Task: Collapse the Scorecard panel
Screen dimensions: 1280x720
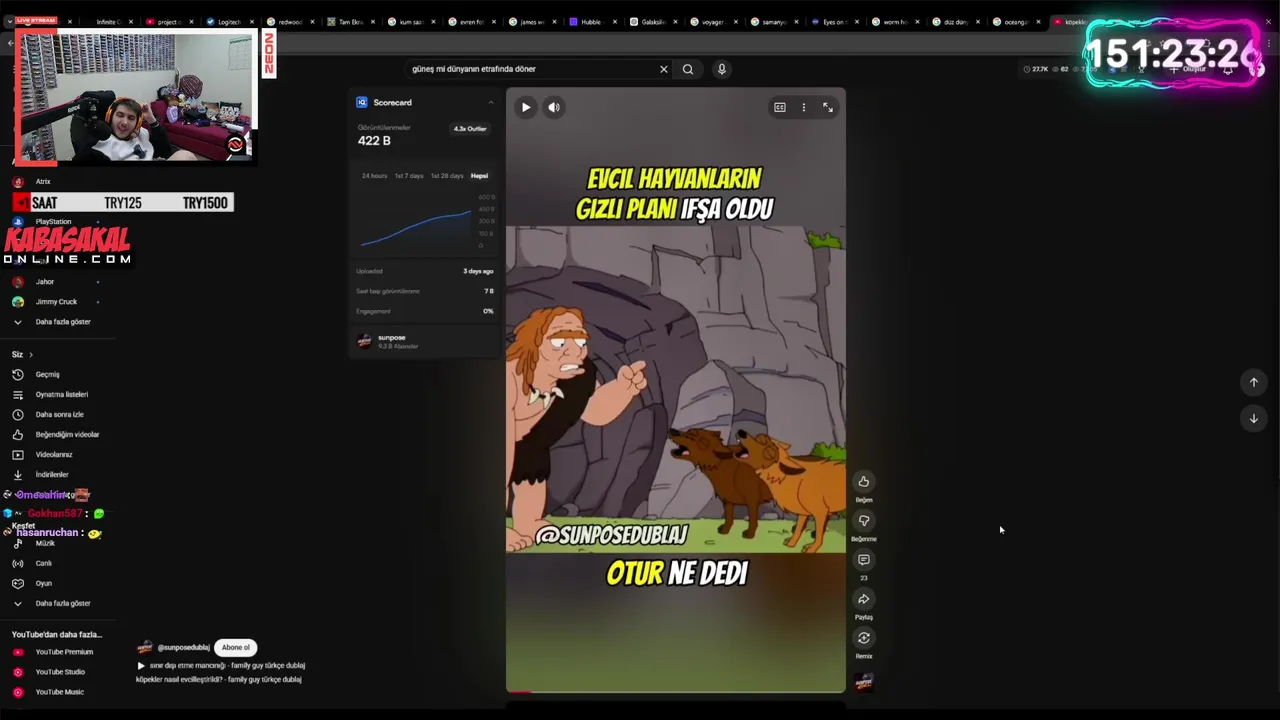Action: tap(490, 102)
